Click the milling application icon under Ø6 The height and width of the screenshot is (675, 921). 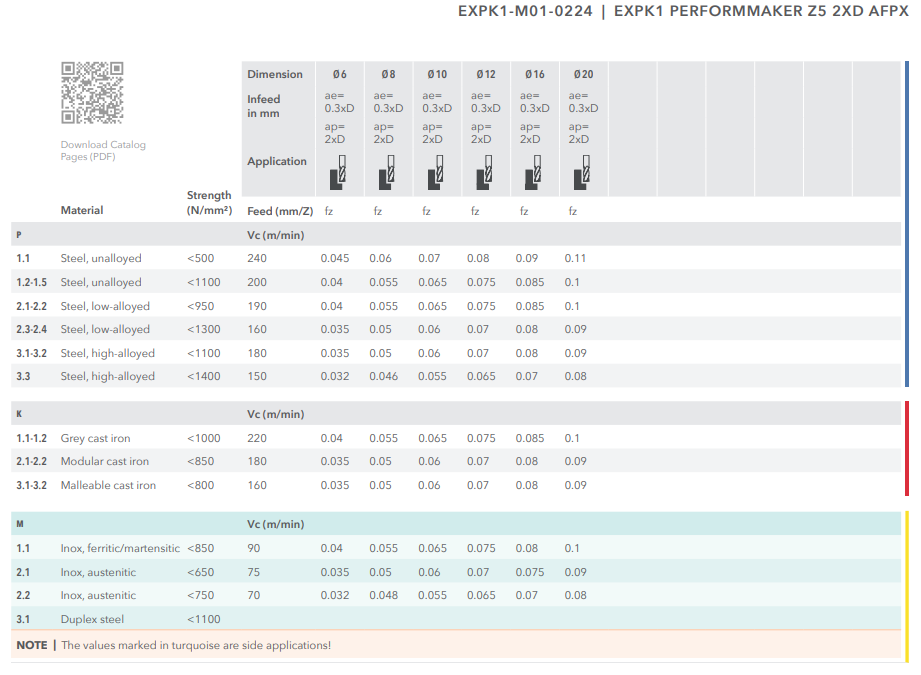click(338, 173)
